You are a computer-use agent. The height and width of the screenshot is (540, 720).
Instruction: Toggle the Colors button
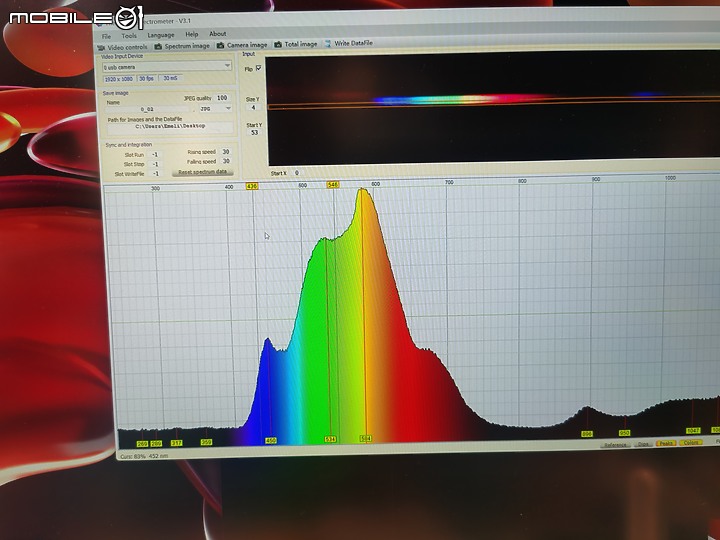[x=690, y=443]
